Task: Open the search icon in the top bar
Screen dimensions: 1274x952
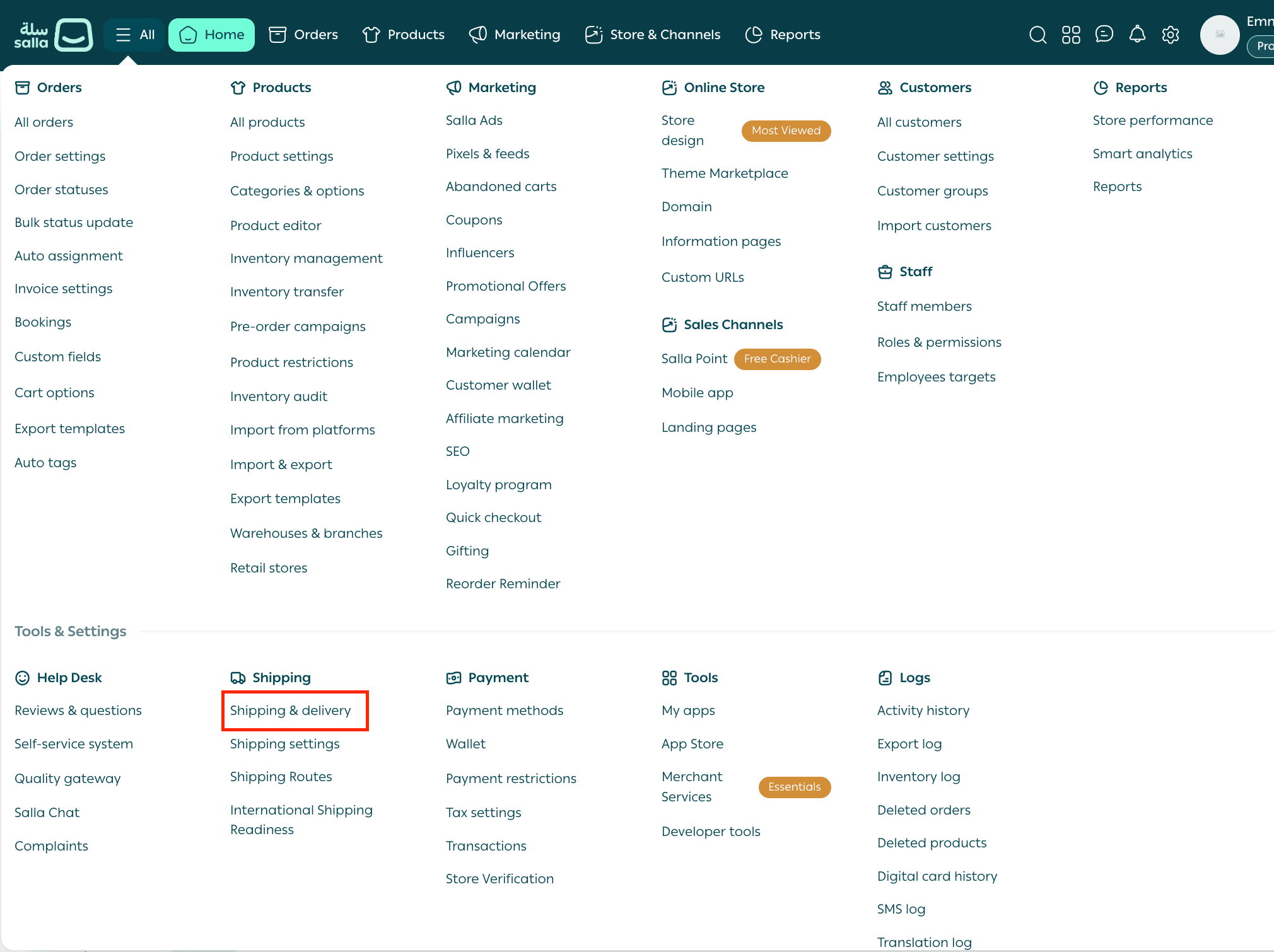Action: click(x=1037, y=35)
